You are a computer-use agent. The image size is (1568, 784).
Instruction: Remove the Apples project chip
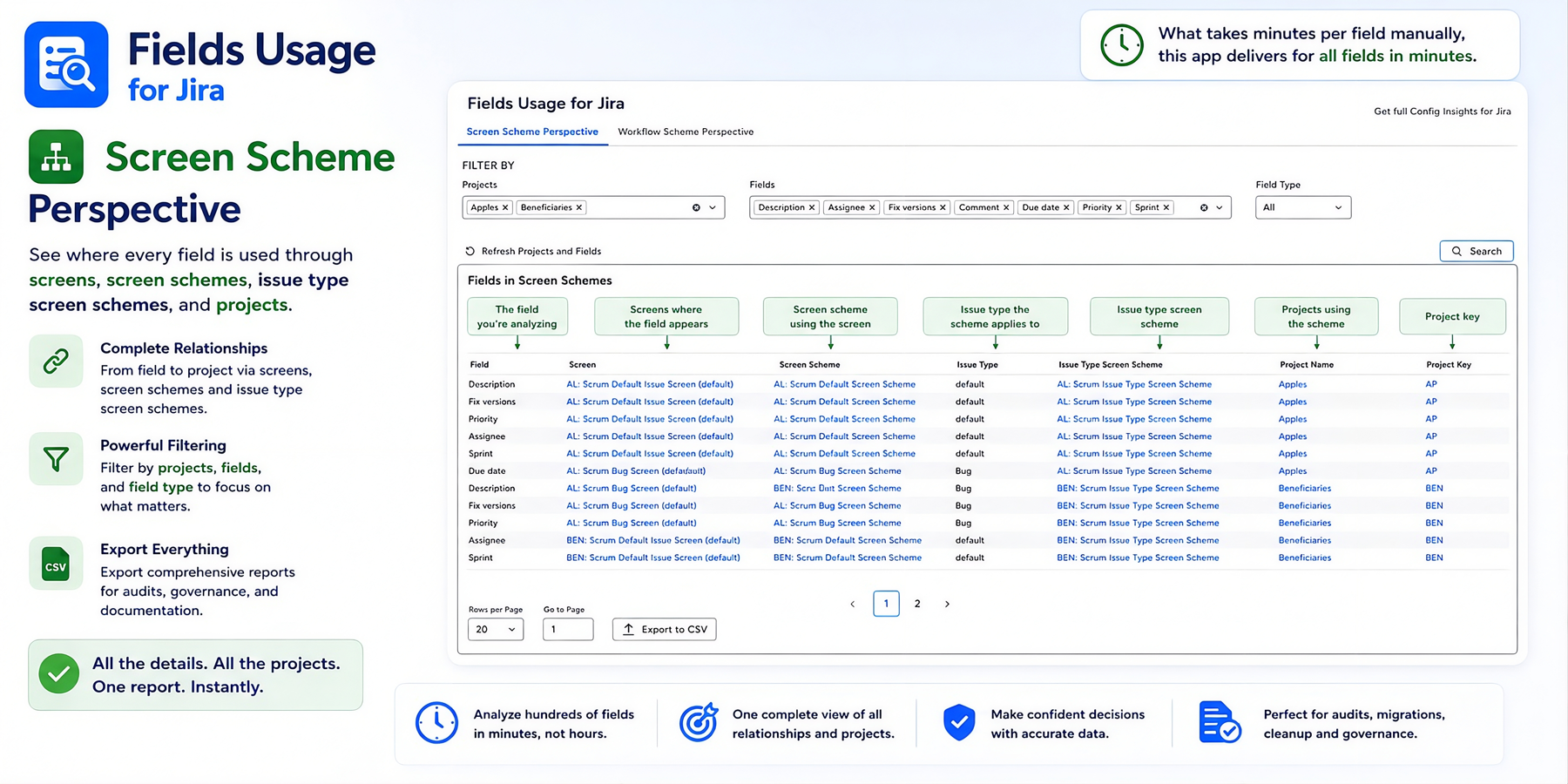(x=505, y=207)
